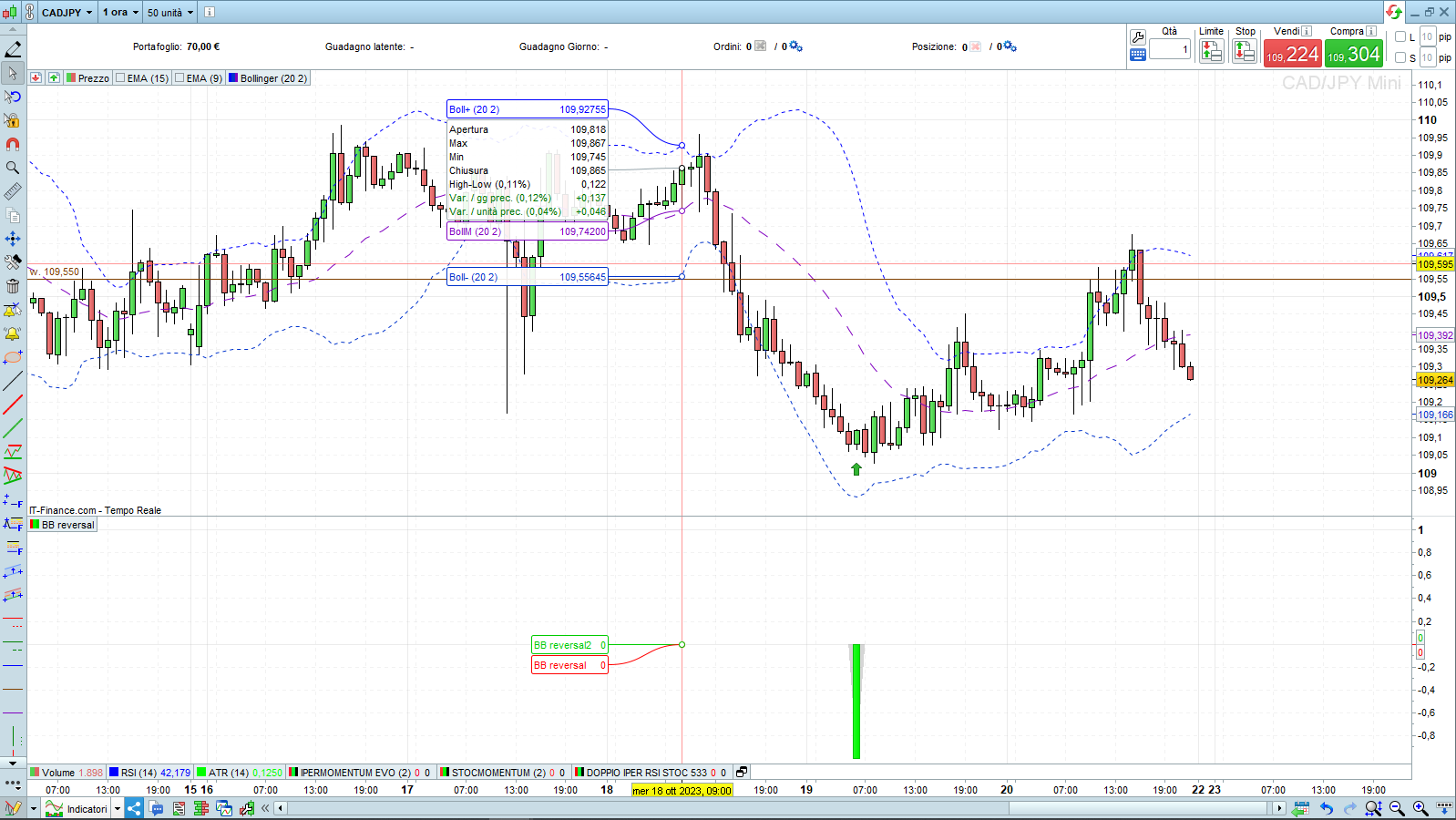This screenshot has height=820, width=1456.
Task: Click the zoom in magnifier icon
Action: click(x=1420, y=808)
